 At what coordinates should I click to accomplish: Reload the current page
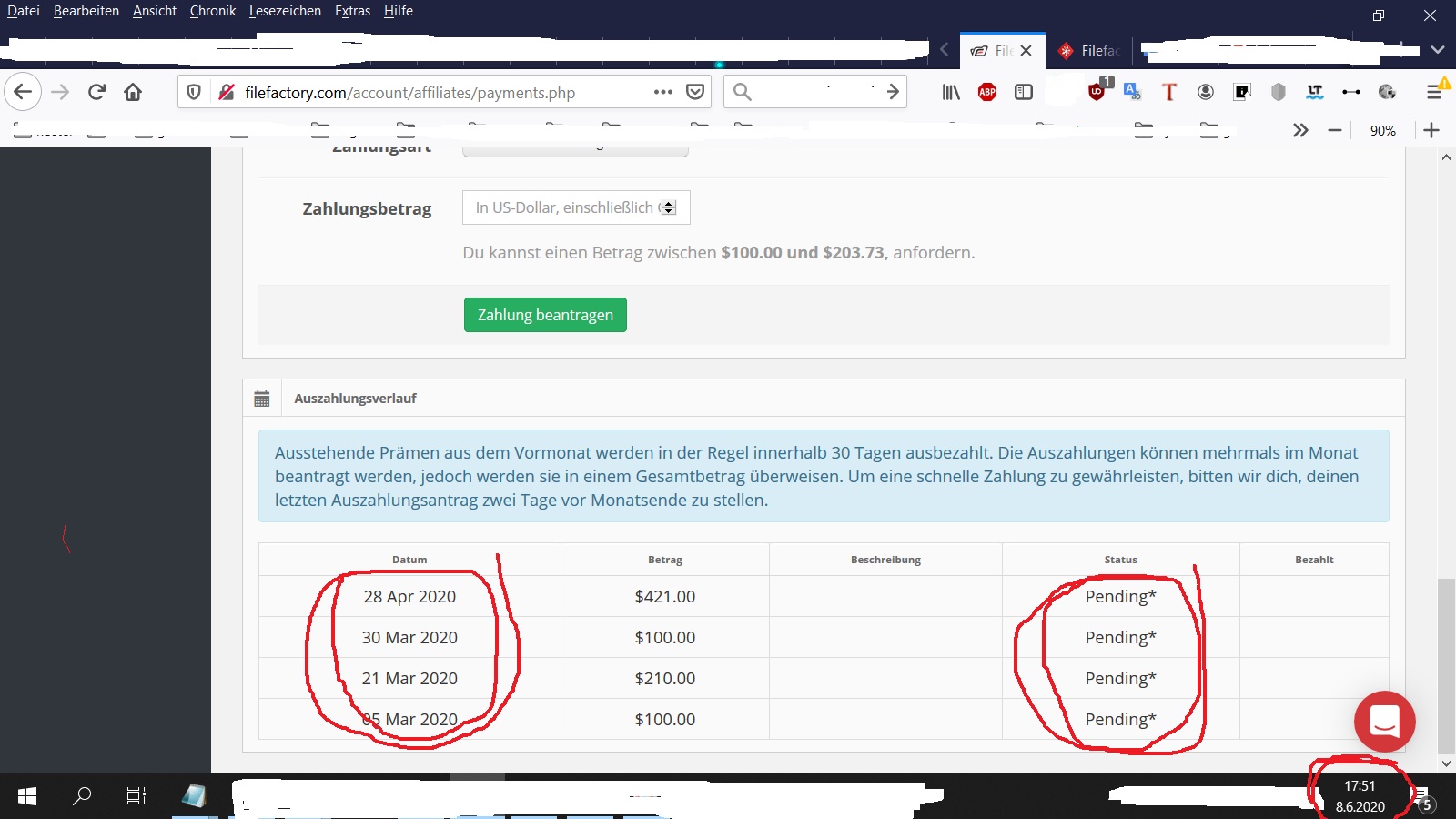tap(96, 92)
